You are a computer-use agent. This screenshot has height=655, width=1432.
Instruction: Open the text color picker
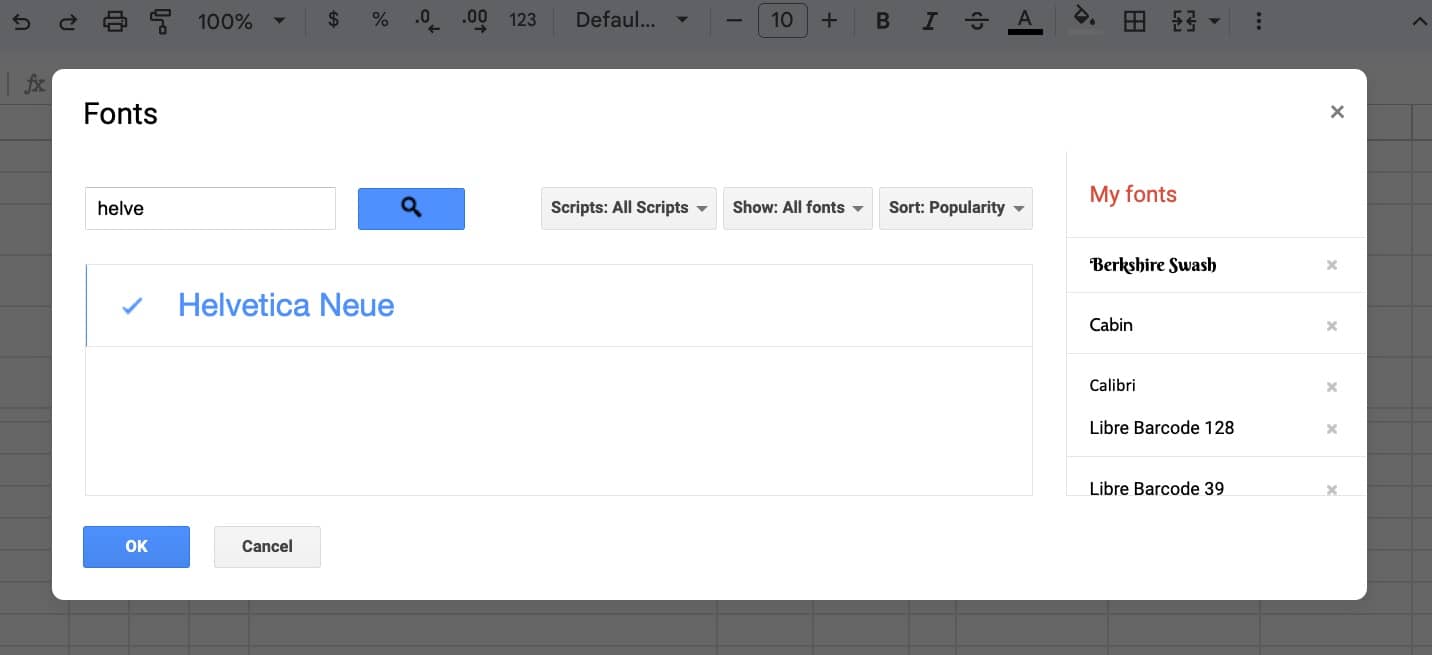(1024, 20)
